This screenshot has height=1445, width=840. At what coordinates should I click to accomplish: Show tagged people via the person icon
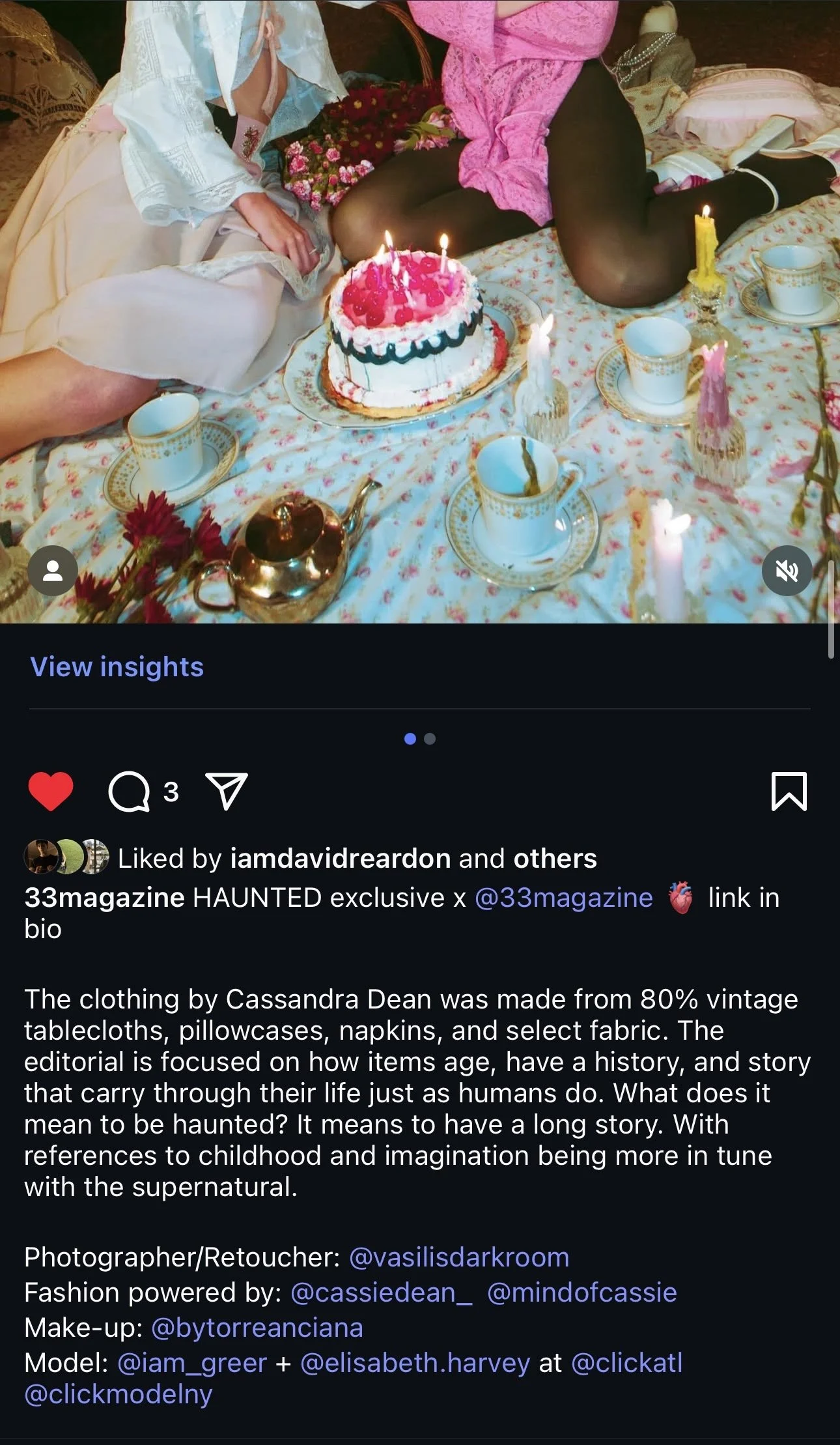click(52, 571)
